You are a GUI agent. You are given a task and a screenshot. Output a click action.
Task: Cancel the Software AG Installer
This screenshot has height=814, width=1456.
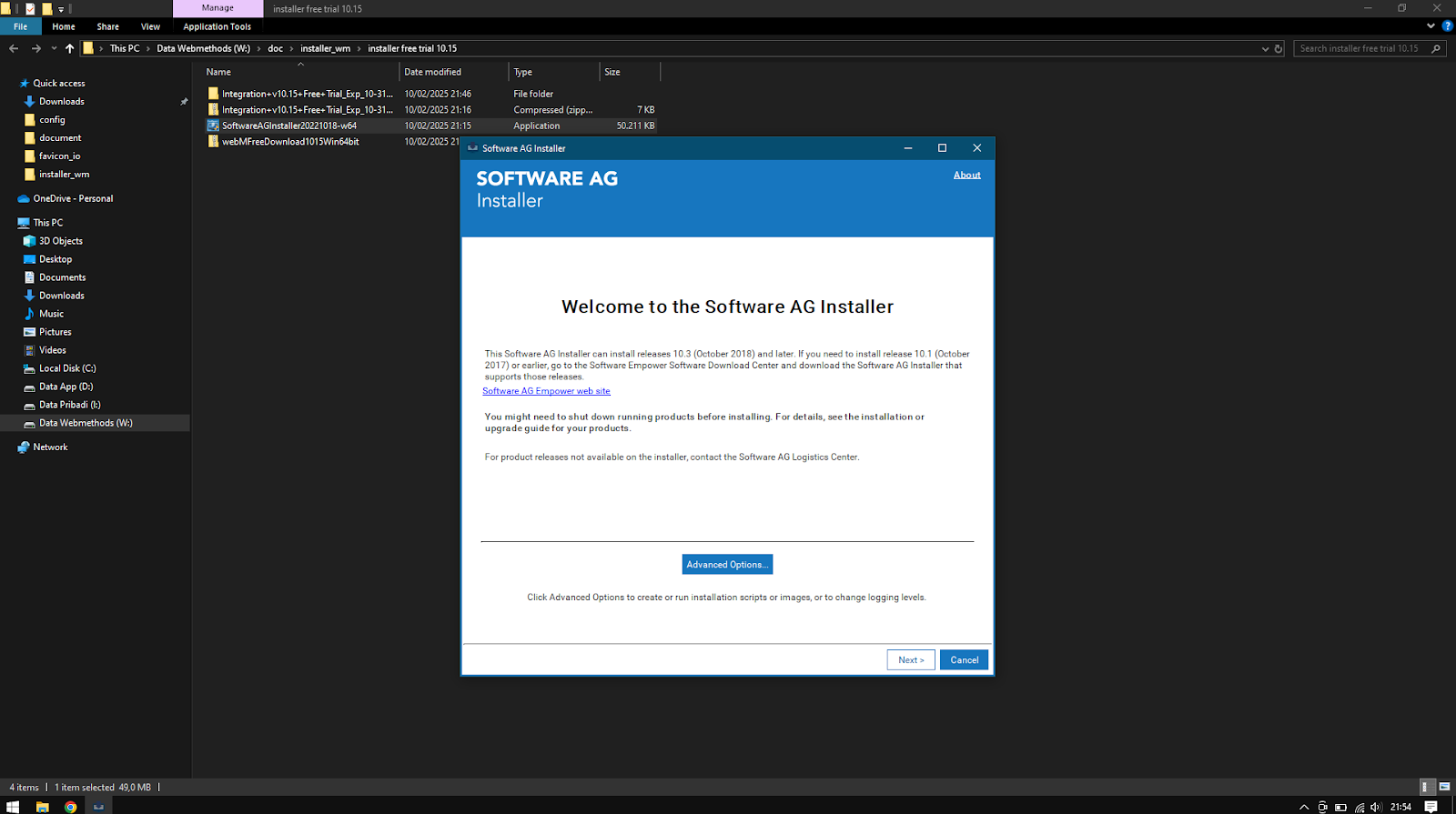(x=964, y=660)
